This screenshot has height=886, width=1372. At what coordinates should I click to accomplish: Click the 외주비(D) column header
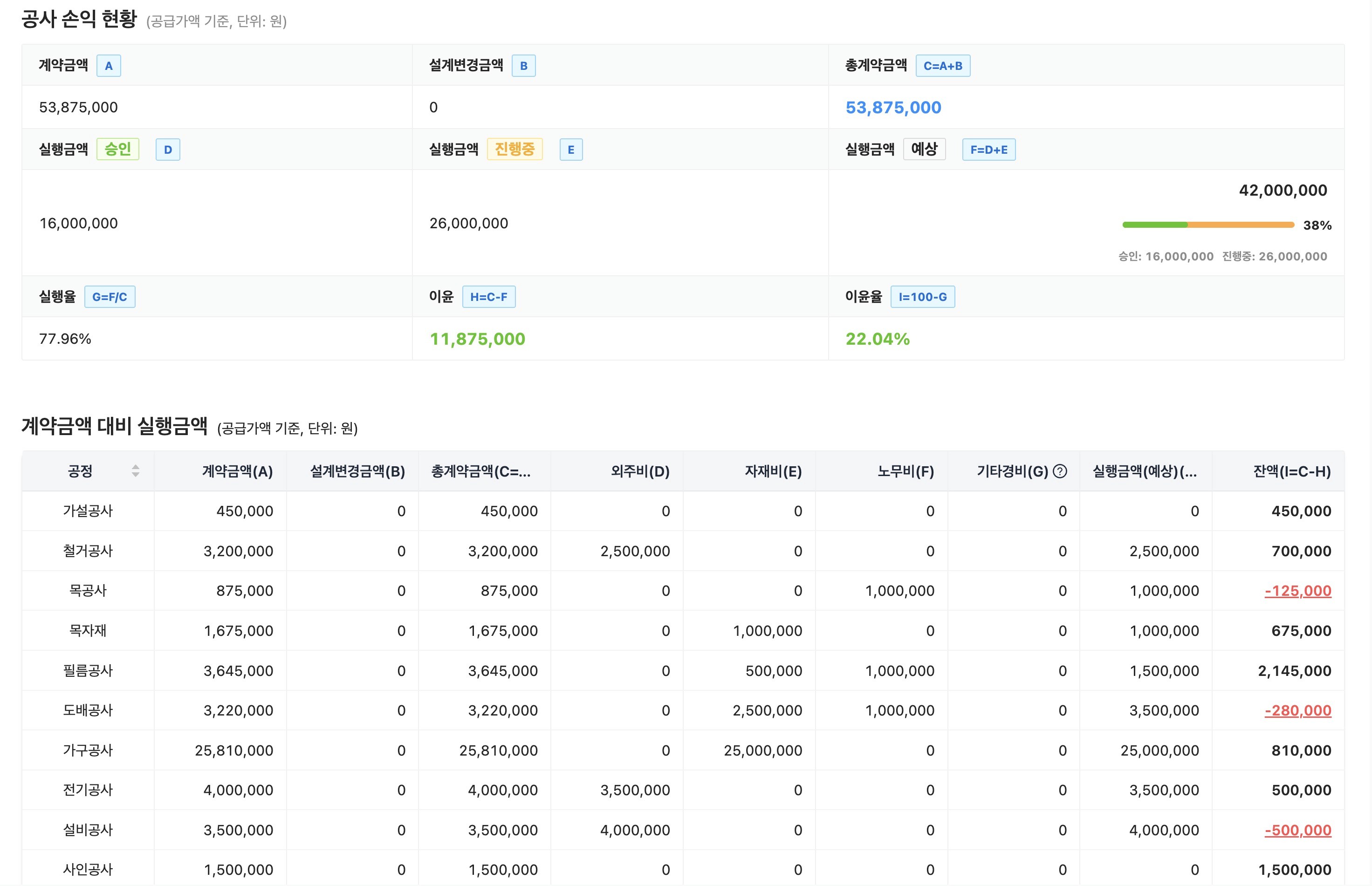pos(640,472)
